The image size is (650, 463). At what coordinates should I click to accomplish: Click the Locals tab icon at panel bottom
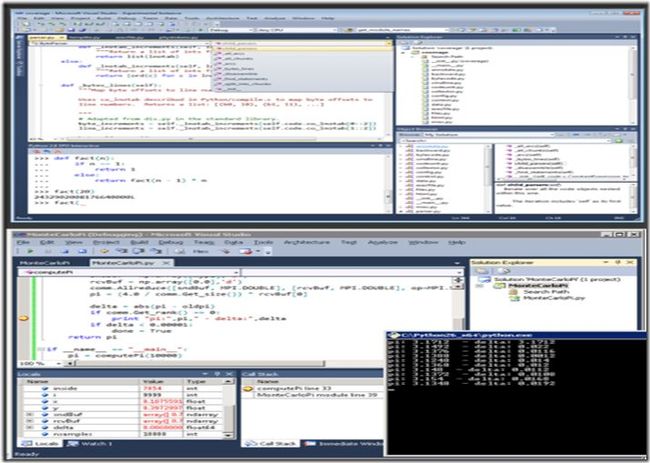[x=27, y=444]
